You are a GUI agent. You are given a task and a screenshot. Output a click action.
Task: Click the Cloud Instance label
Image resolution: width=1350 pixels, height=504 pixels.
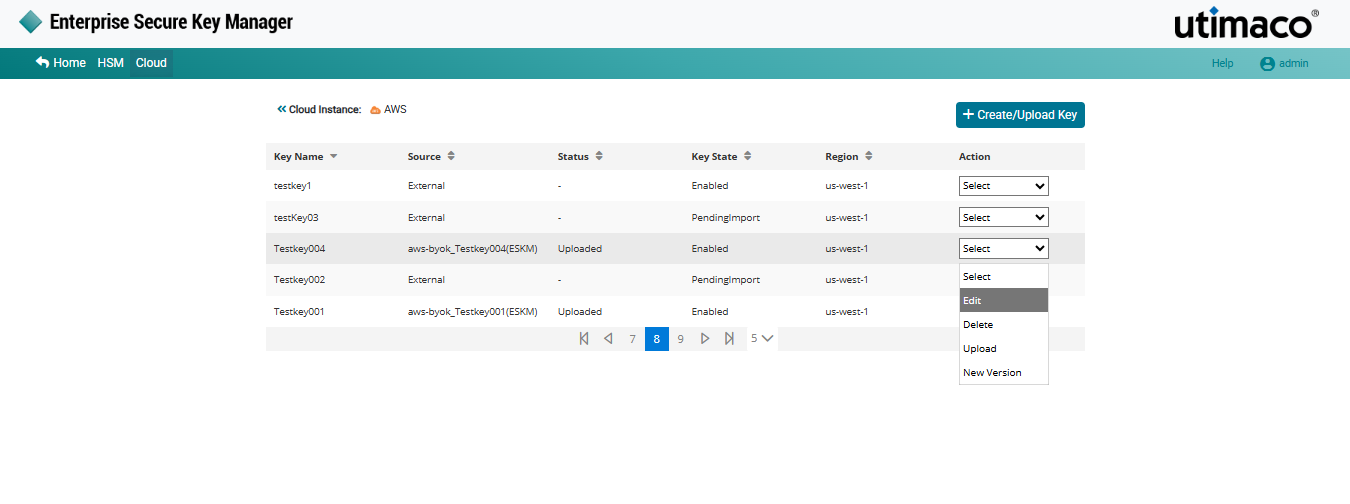pos(325,110)
